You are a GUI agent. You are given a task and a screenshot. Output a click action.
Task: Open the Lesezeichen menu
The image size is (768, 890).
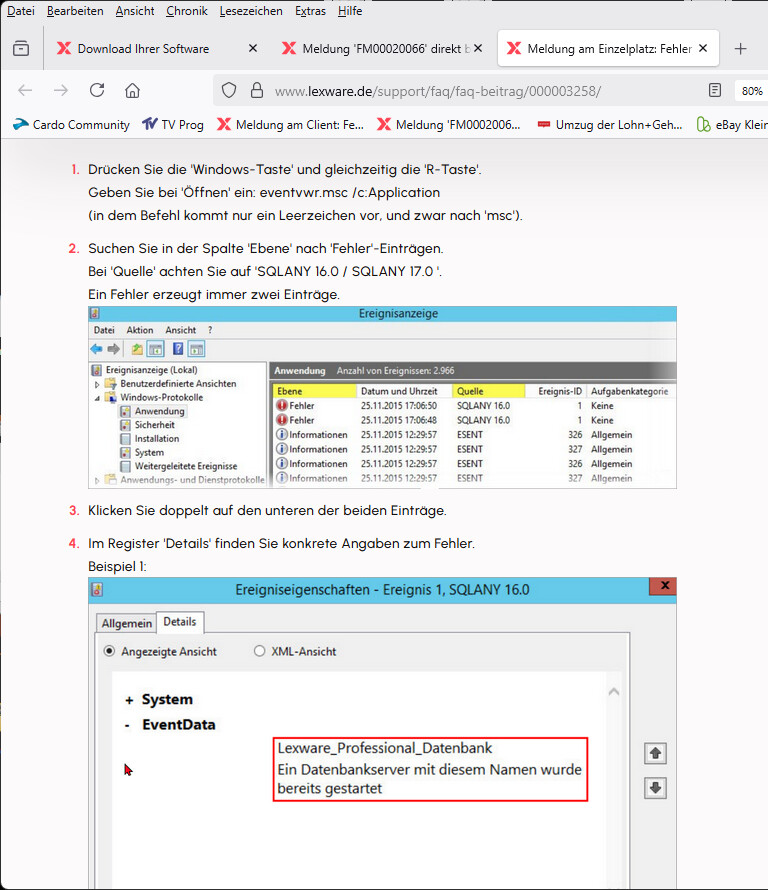pos(251,11)
